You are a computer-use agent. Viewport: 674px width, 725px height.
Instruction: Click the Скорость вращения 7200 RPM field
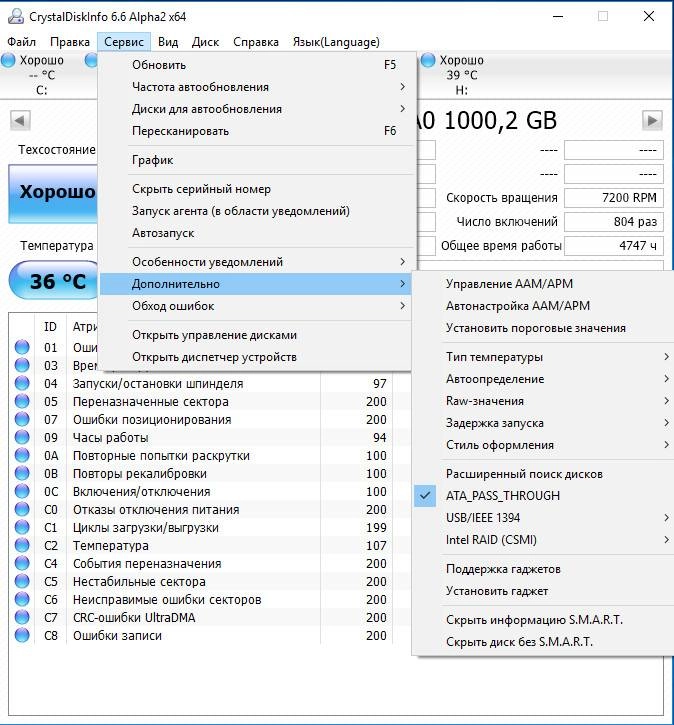point(613,198)
